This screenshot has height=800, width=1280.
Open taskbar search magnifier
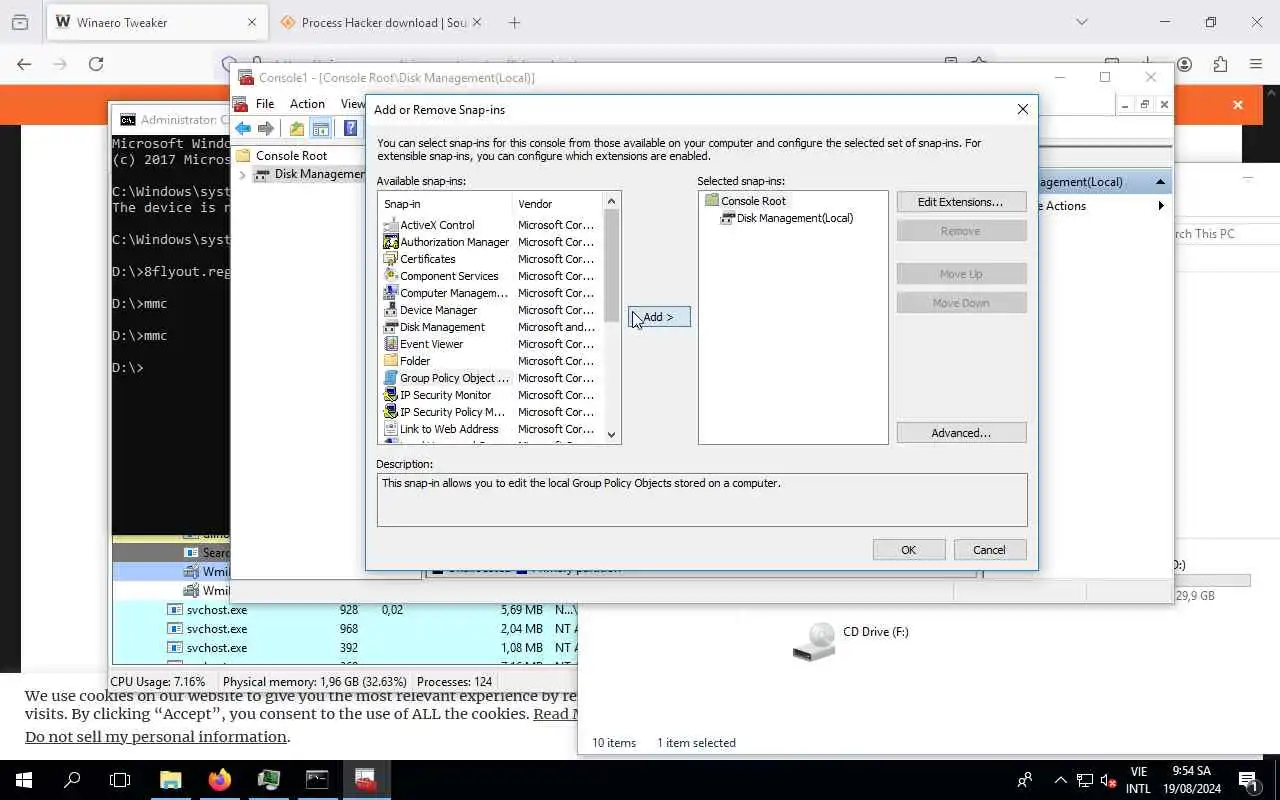(72, 780)
